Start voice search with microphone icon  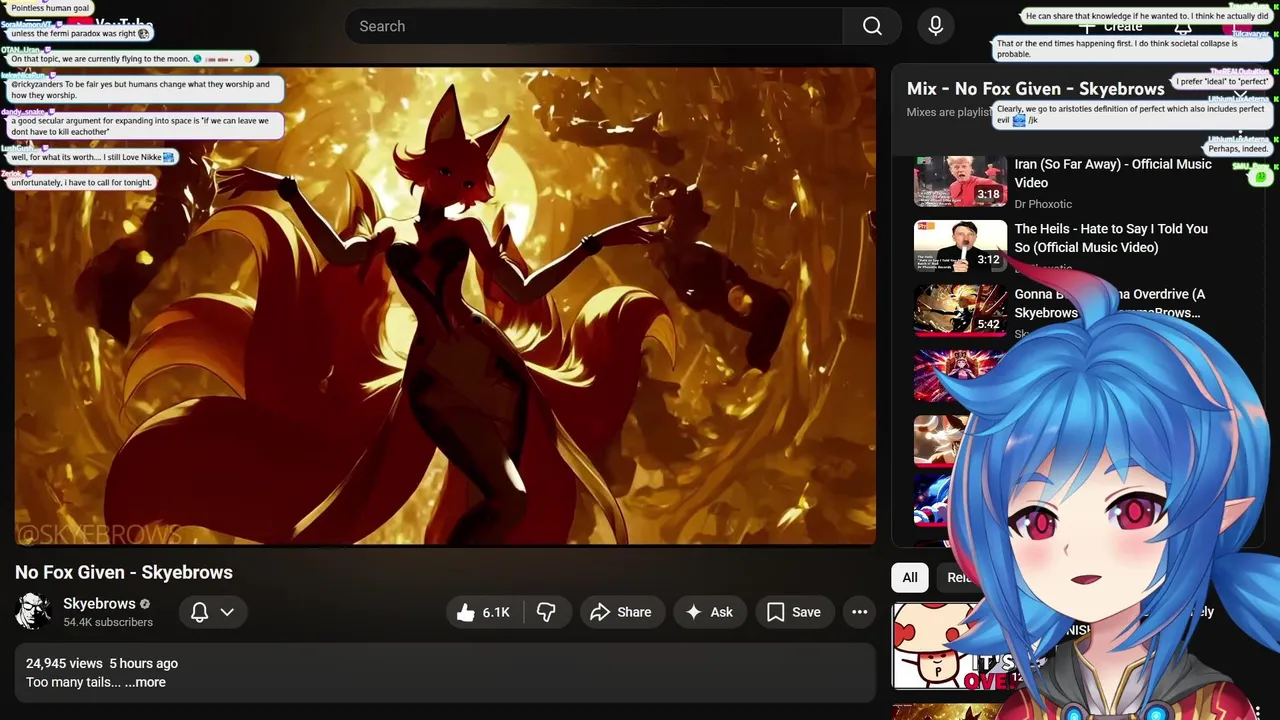coord(936,26)
